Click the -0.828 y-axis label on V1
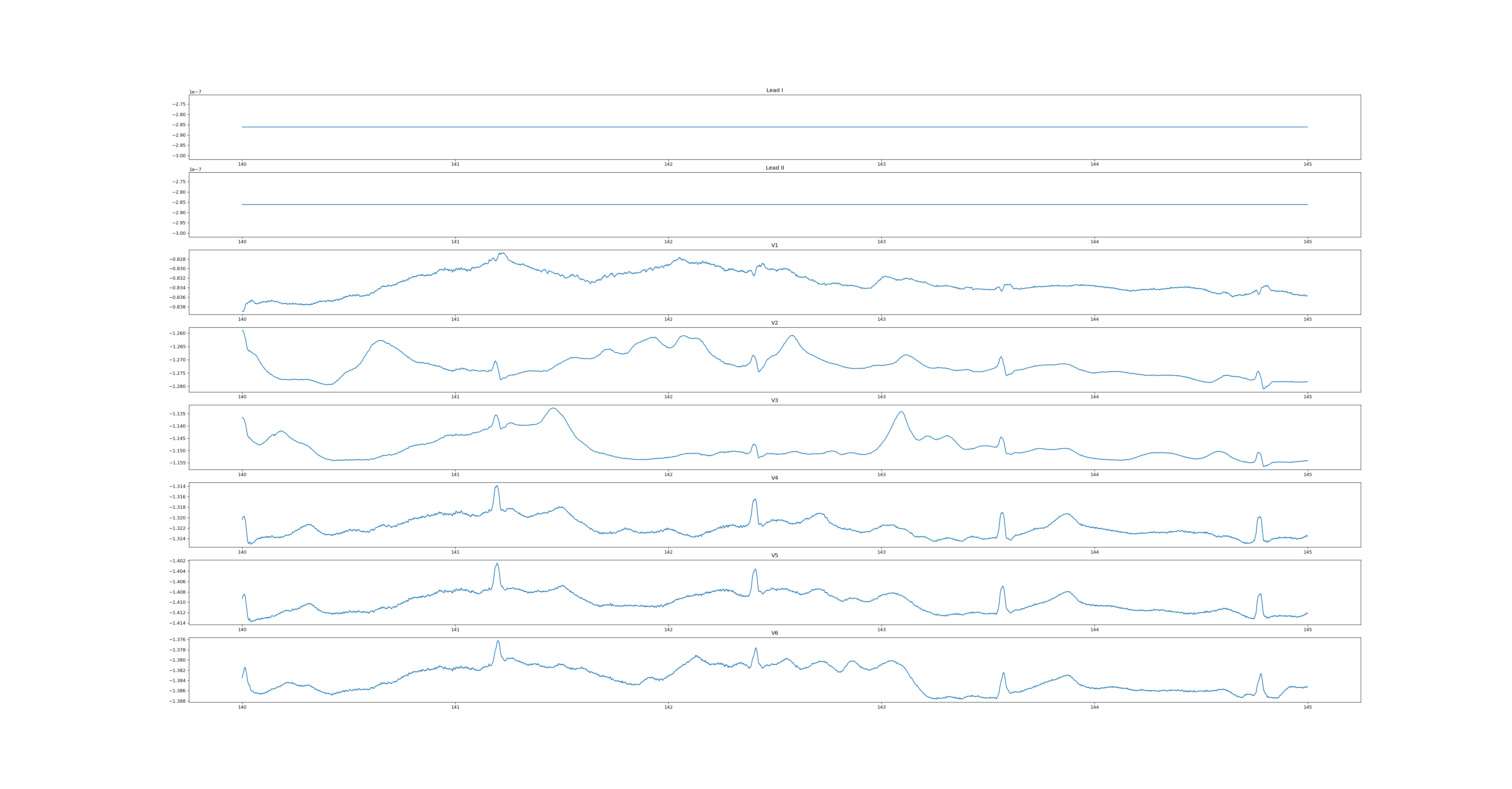This screenshot has width=1512, height=789. (x=178, y=259)
